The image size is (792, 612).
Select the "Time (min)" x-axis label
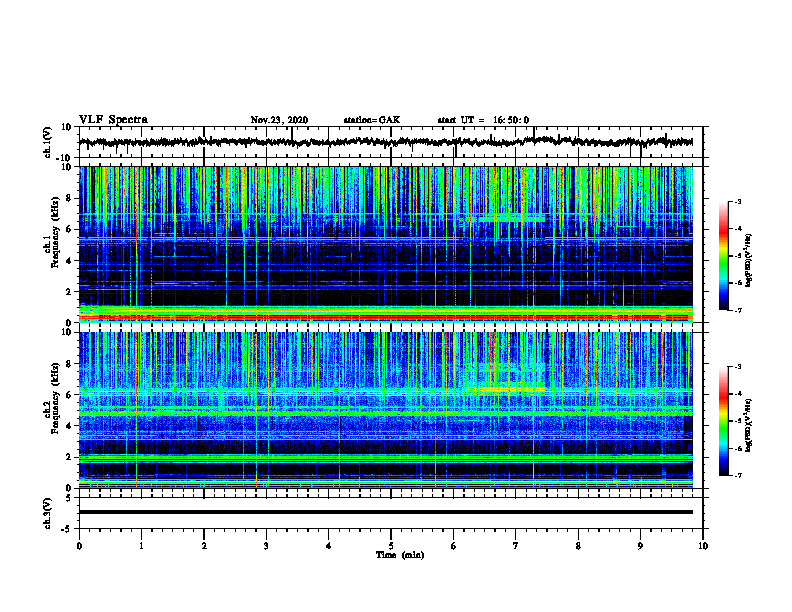400,555
